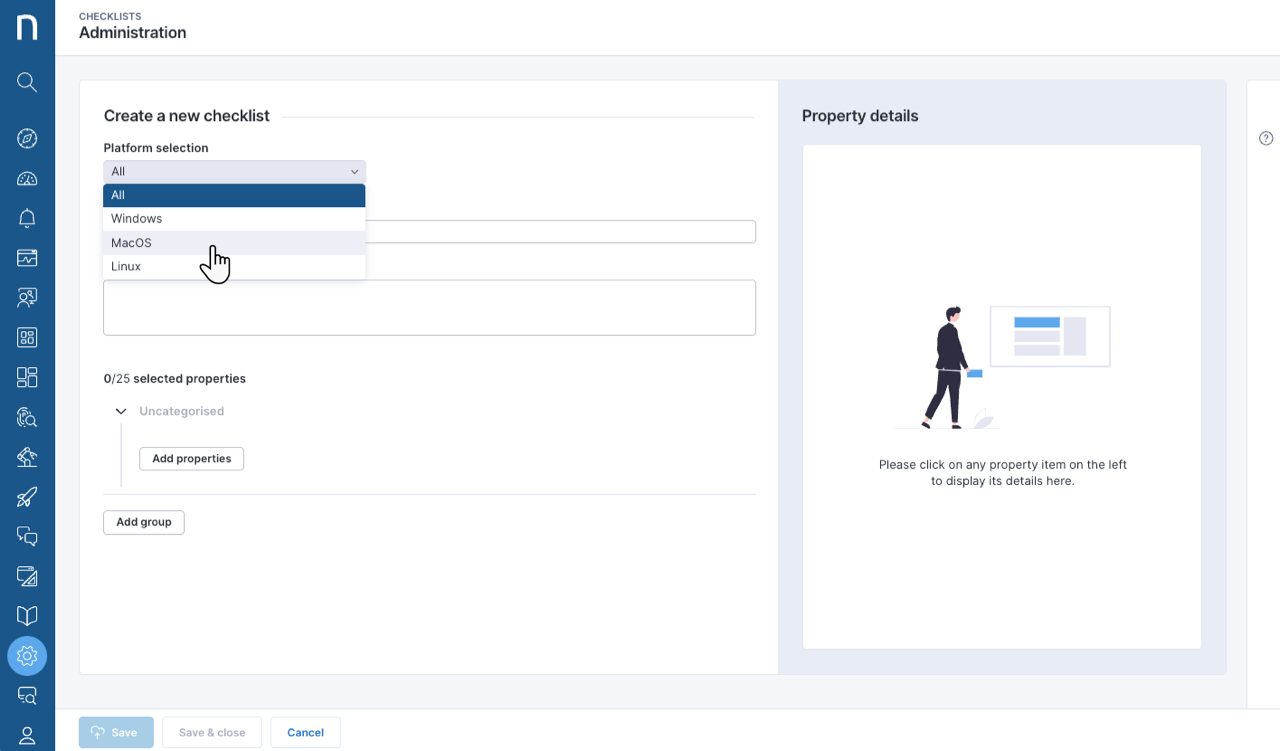This screenshot has height=751, width=1280.
Task: Open help via the question mark icon
Action: coord(1266,138)
